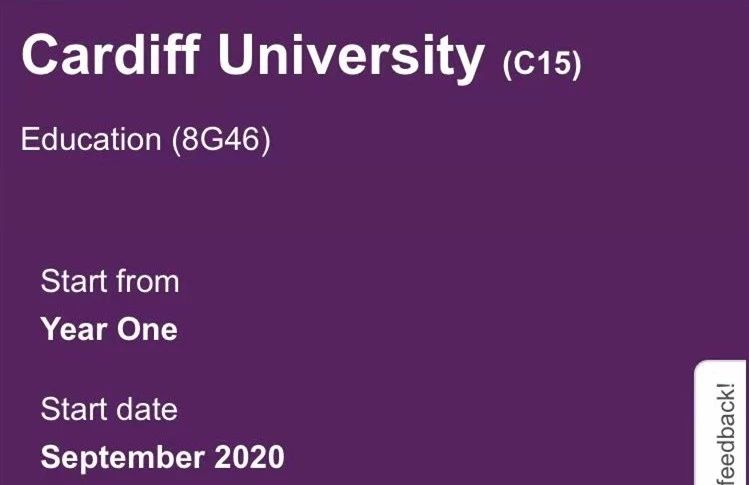
Task: Click the word 'Year' in bold
Action: tap(73, 329)
